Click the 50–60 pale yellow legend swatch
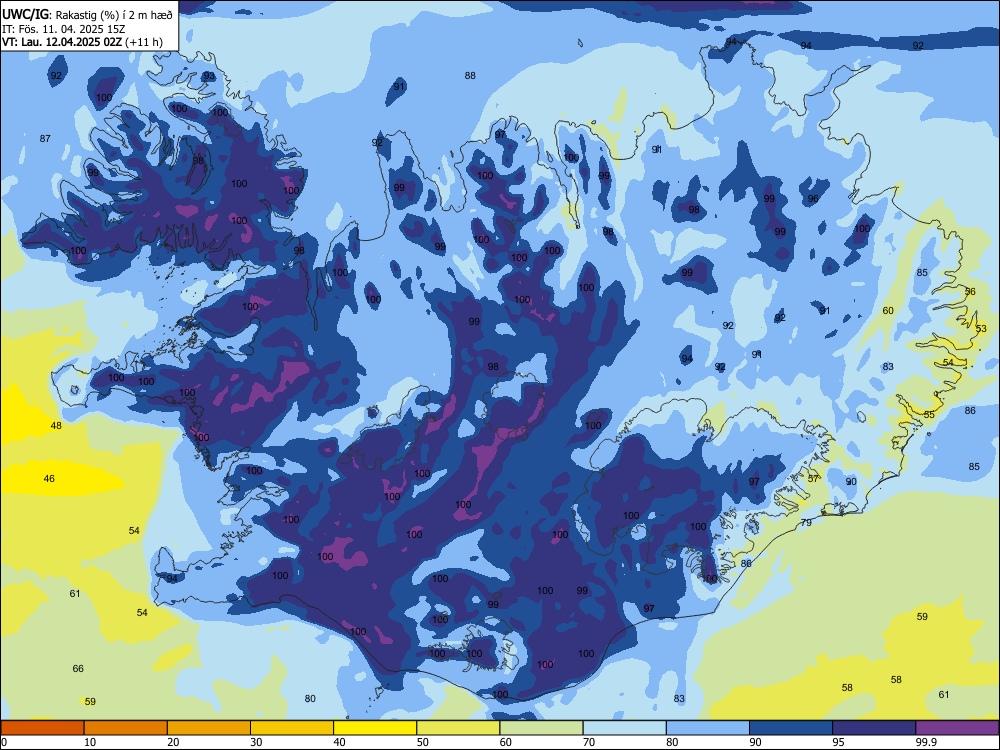The width and height of the screenshot is (1000, 750). tap(458, 728)
